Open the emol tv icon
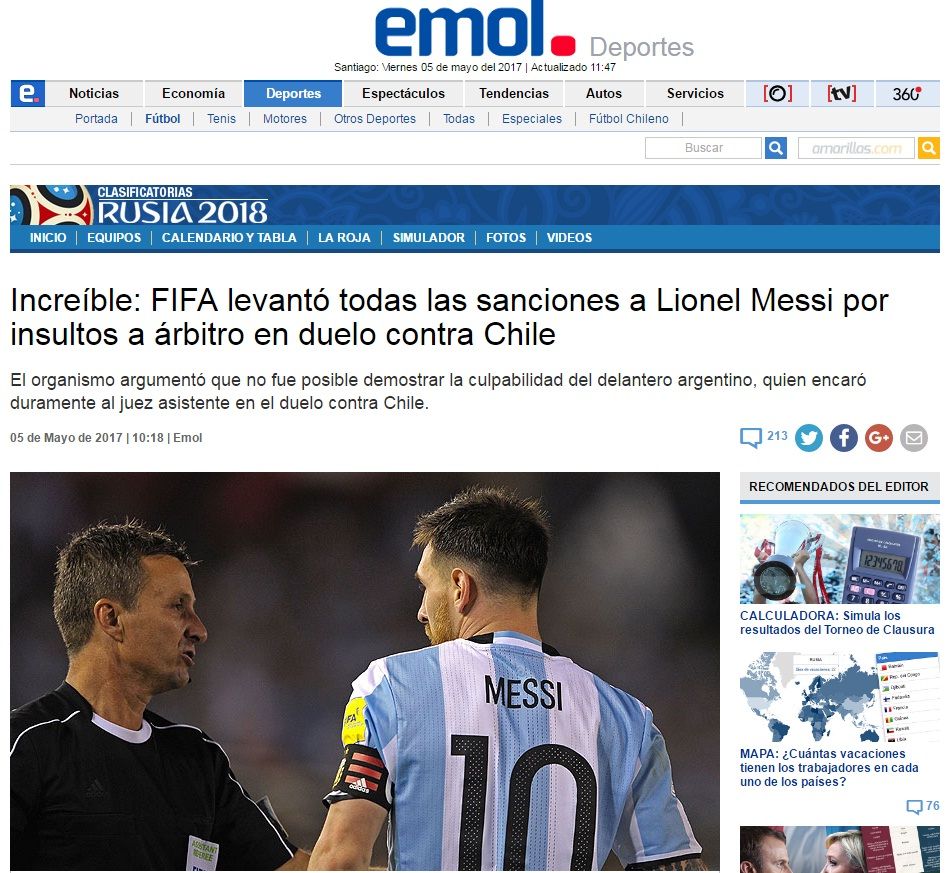The width and height of the screenshot is (952, 873). (842, 93)
